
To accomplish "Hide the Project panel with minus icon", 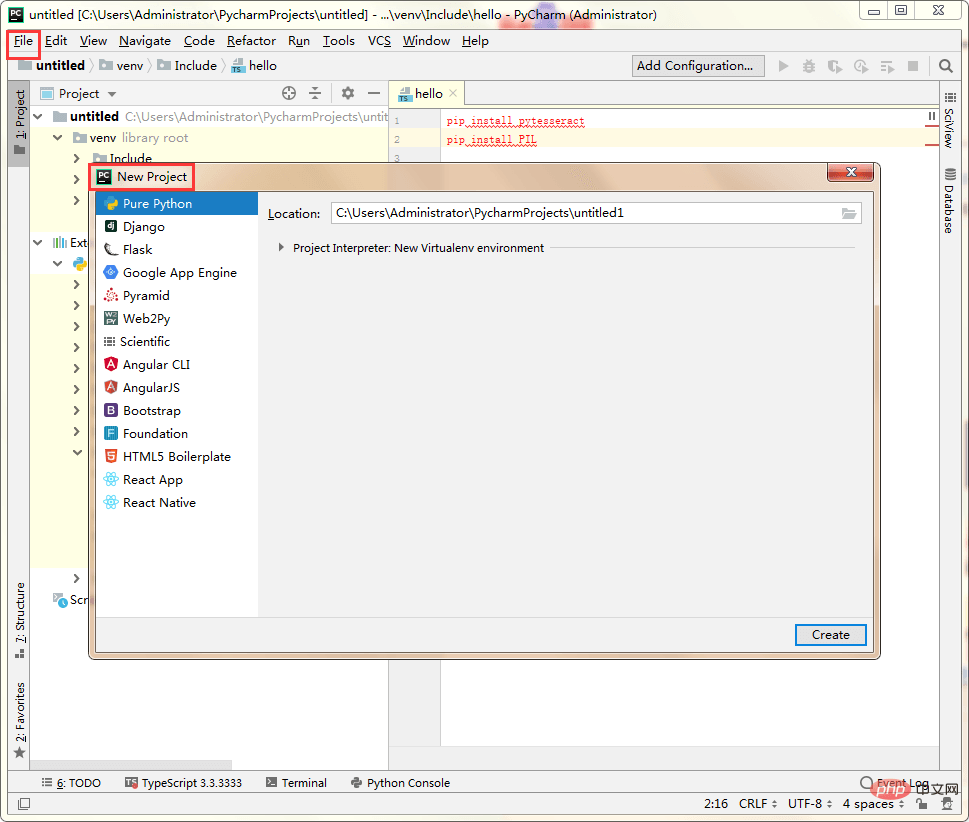I will 373,93.
